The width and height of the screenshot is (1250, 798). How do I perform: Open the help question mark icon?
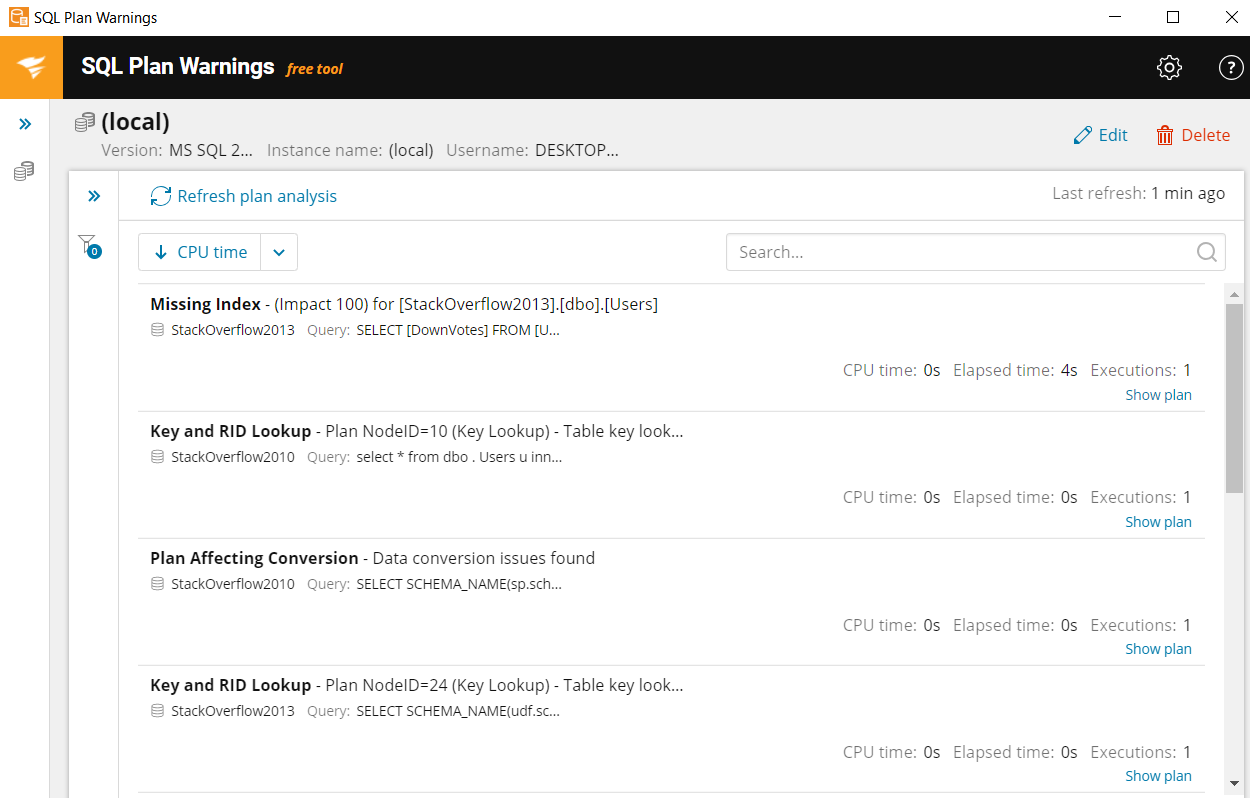pyautogui.click(x=1230, y=68)
